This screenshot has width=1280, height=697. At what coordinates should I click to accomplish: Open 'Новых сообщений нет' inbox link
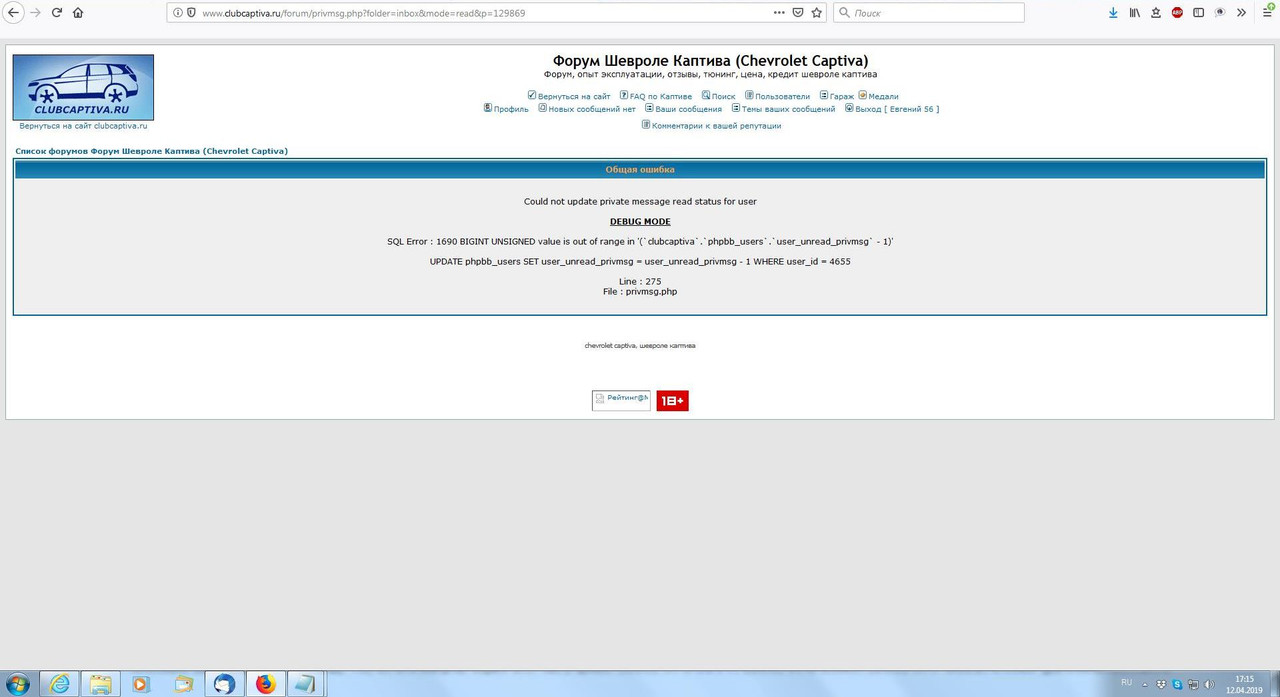592,109
